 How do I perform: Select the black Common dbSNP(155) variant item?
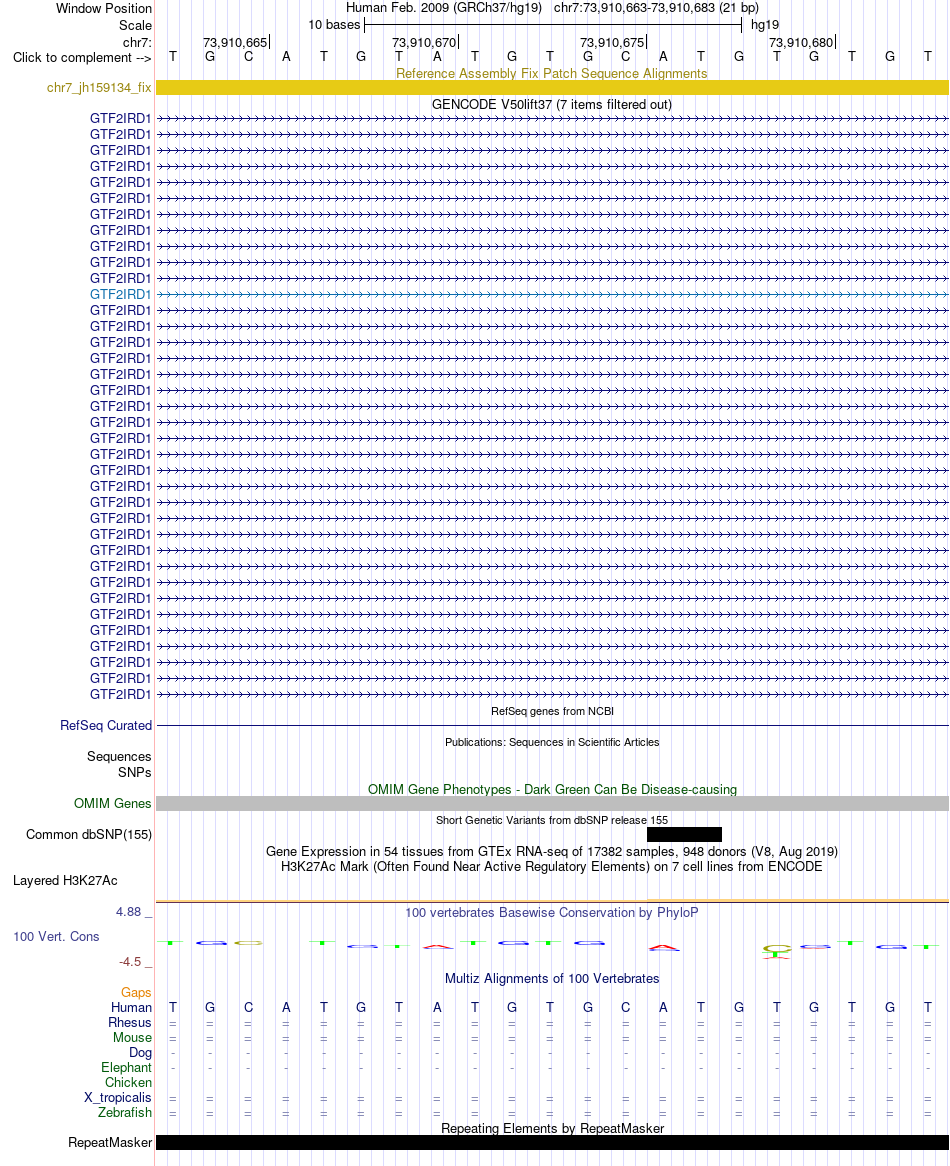(x=684, y=834)
